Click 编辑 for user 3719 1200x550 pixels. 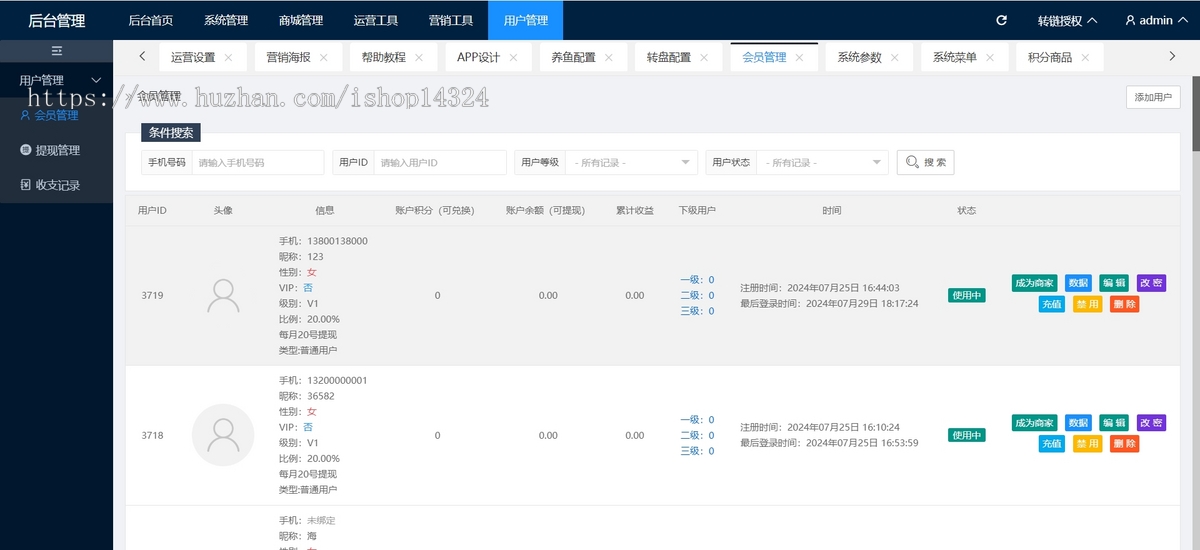1114,283
